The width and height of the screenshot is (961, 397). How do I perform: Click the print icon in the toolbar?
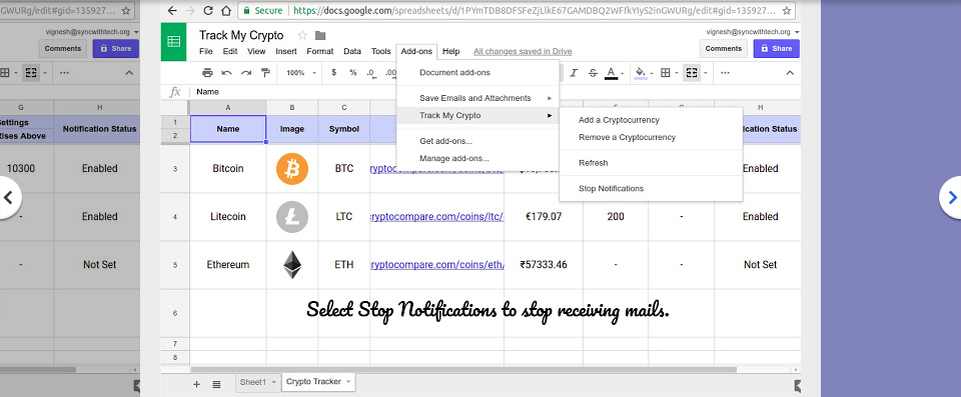coord(207,73)
